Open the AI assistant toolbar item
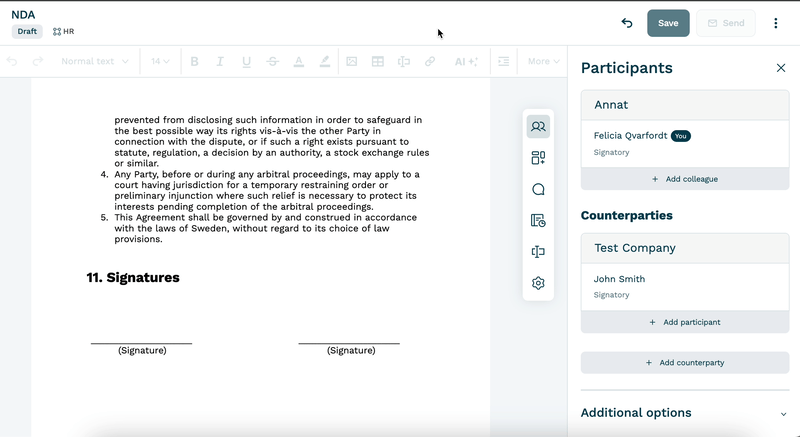 point(466,61)
